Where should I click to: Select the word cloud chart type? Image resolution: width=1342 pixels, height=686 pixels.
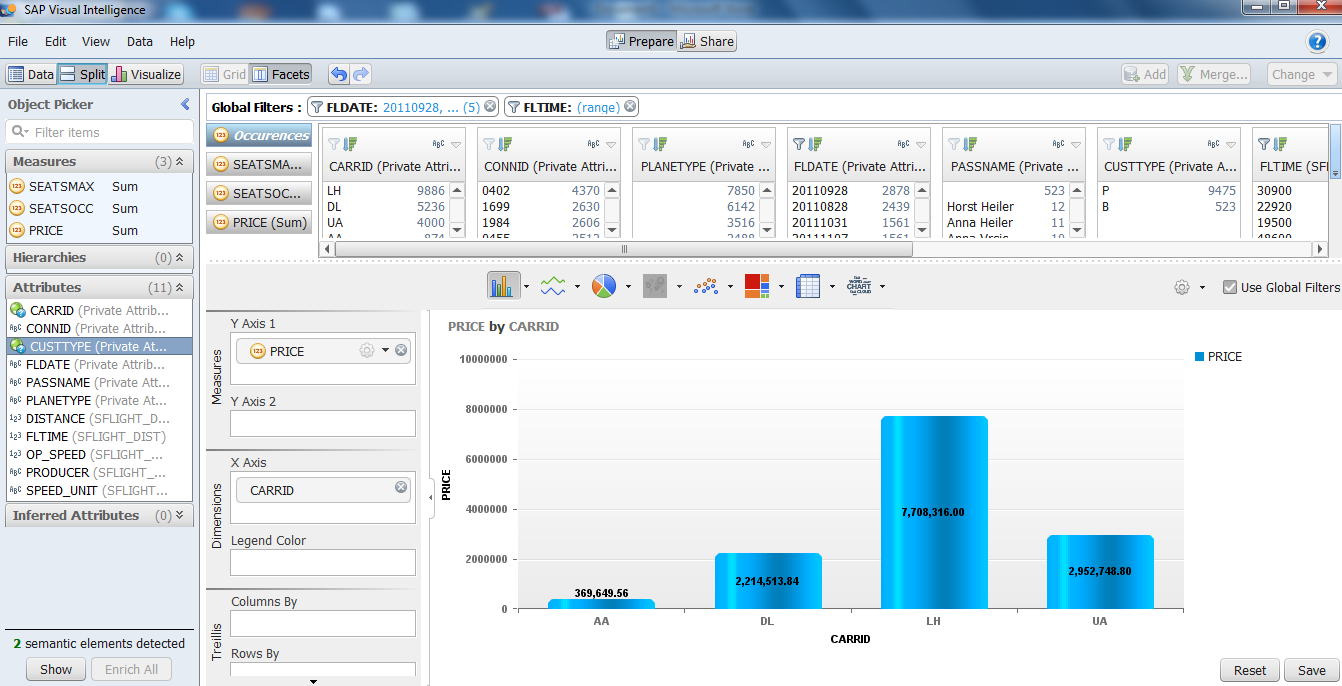click(858, 286)
